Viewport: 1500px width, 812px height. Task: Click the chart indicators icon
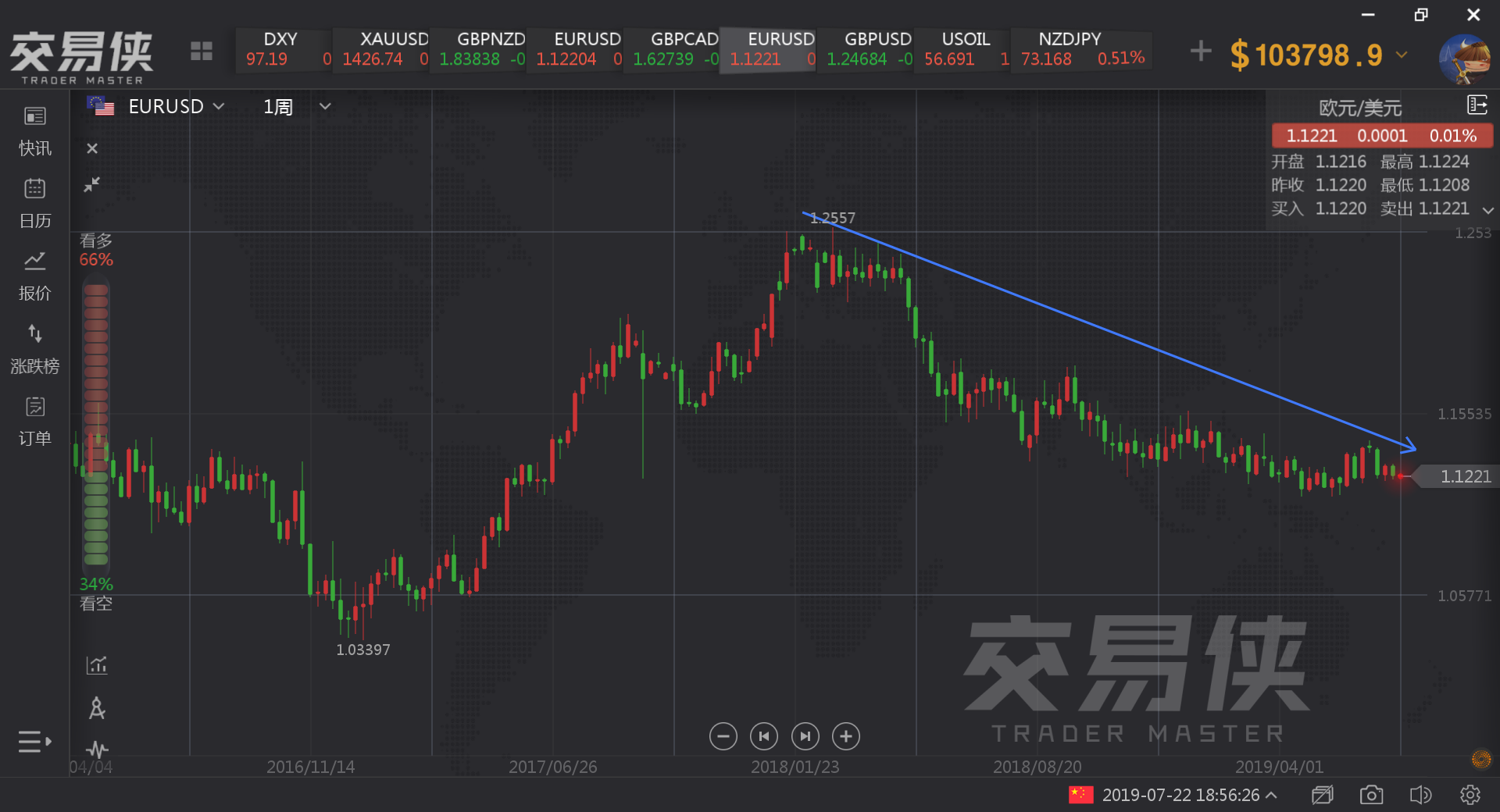pos(96,664)
